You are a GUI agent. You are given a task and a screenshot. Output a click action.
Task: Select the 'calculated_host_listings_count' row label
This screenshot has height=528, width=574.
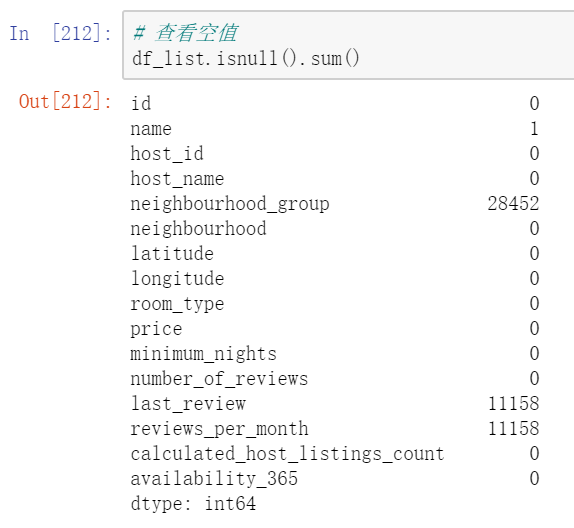tap(287, 454)
